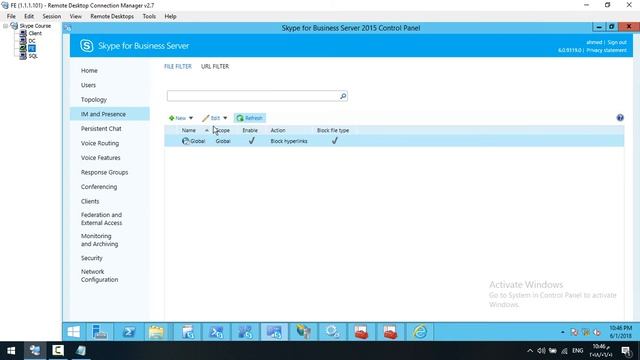This screenshot has height=360, width=640.
Task: Collapse the Skype Course tree group
Action: [x=5, y=26]
